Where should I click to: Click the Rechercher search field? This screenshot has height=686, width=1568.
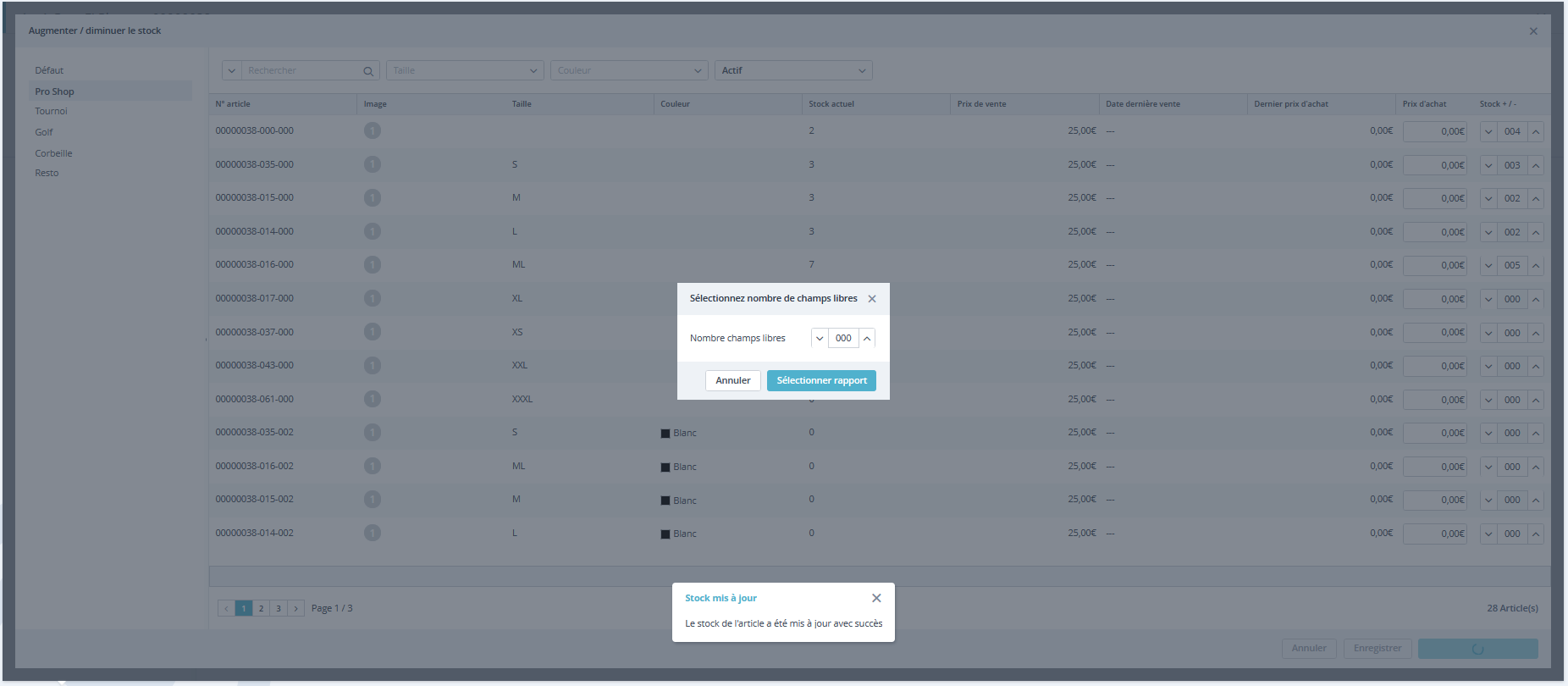[301, 70]
